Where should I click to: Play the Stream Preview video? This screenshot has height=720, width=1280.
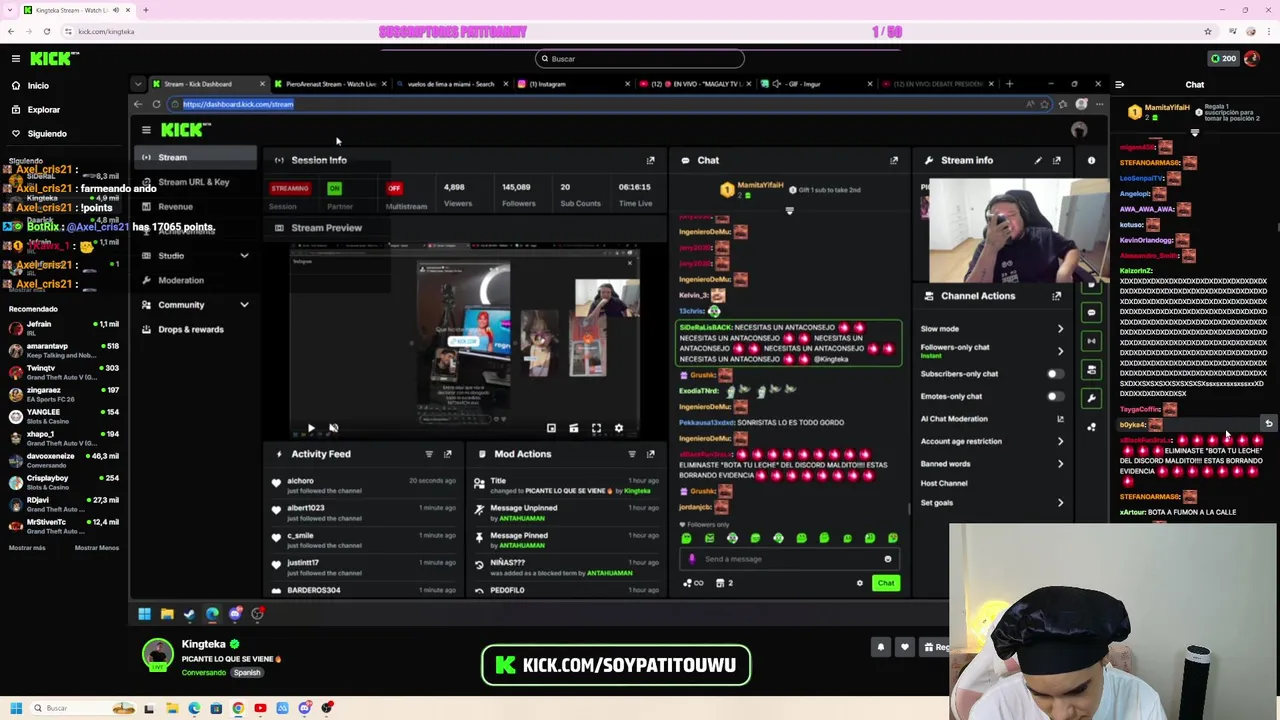(310, 428)
